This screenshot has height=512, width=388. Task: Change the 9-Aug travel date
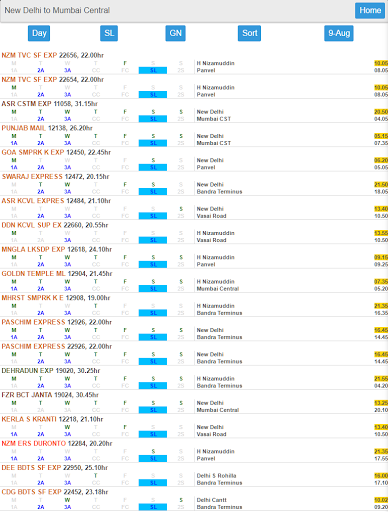pyautogui.click(x=339, y=33)
